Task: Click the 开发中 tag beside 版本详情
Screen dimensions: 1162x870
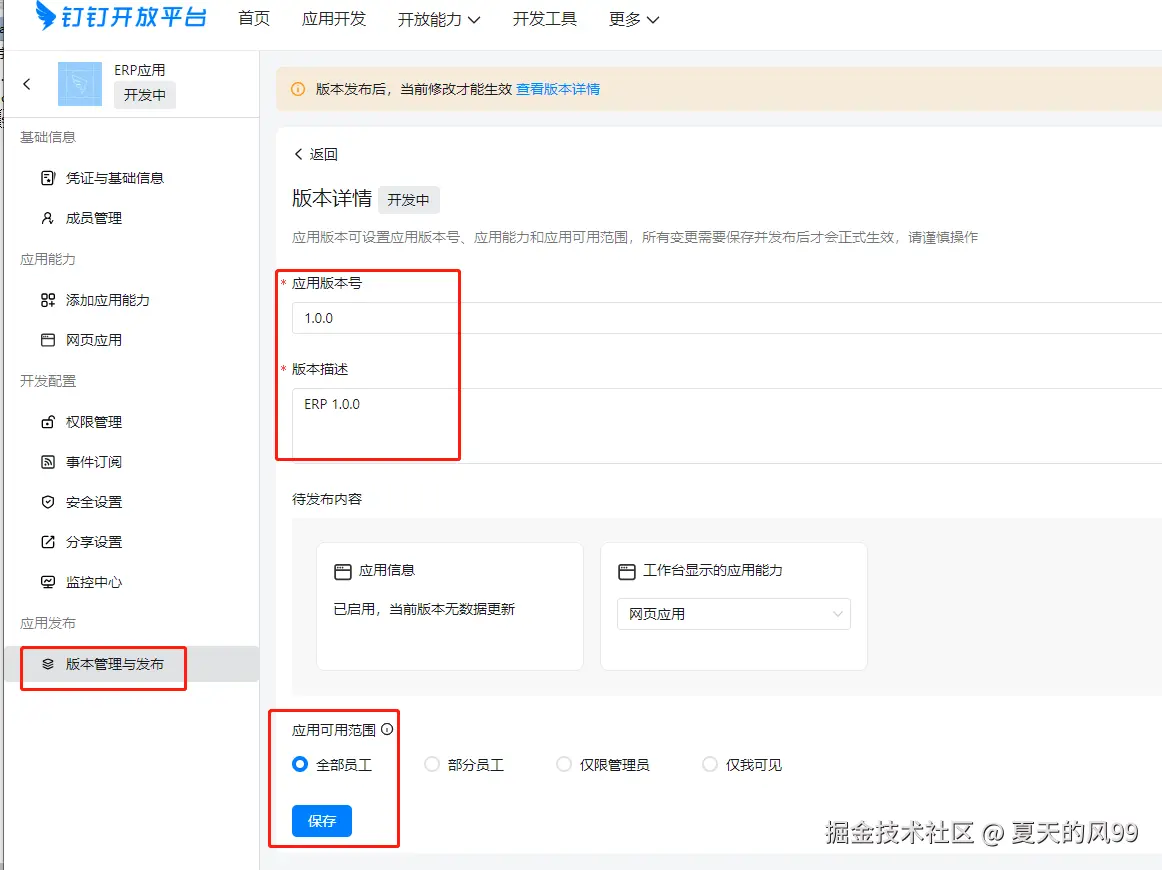Action: [408, 200]
